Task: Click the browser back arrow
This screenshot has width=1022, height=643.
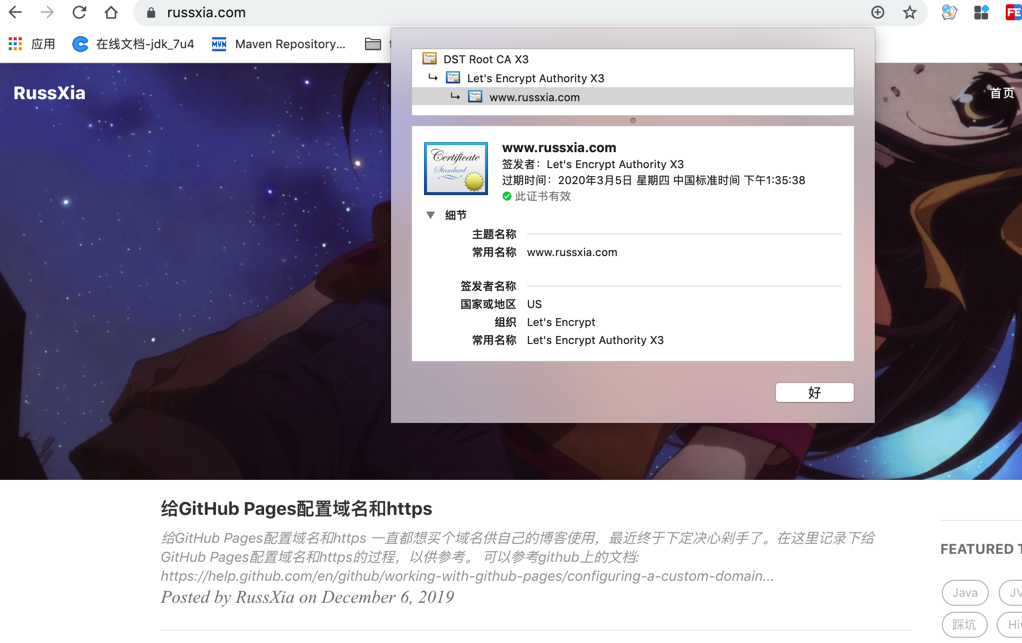Action: tap(15, 12)
